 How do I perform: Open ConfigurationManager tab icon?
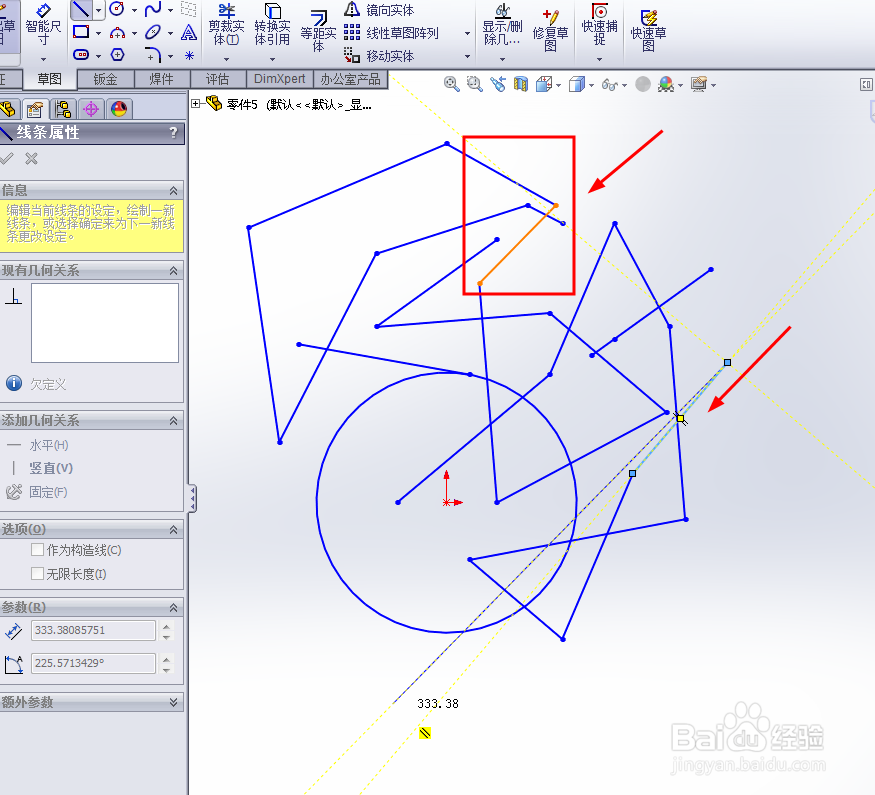63,109
